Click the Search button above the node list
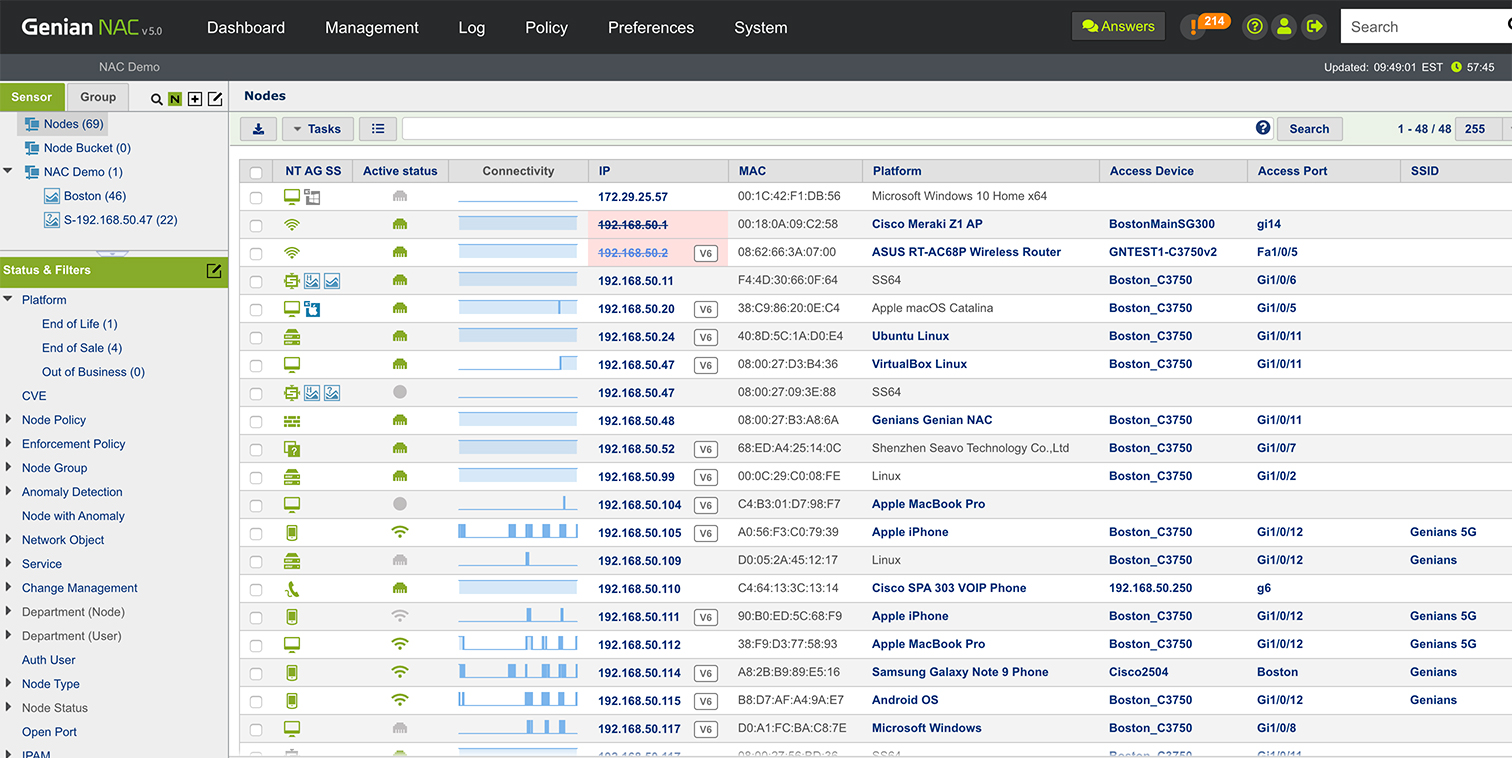The image size is (1512, 758). 1309,128
